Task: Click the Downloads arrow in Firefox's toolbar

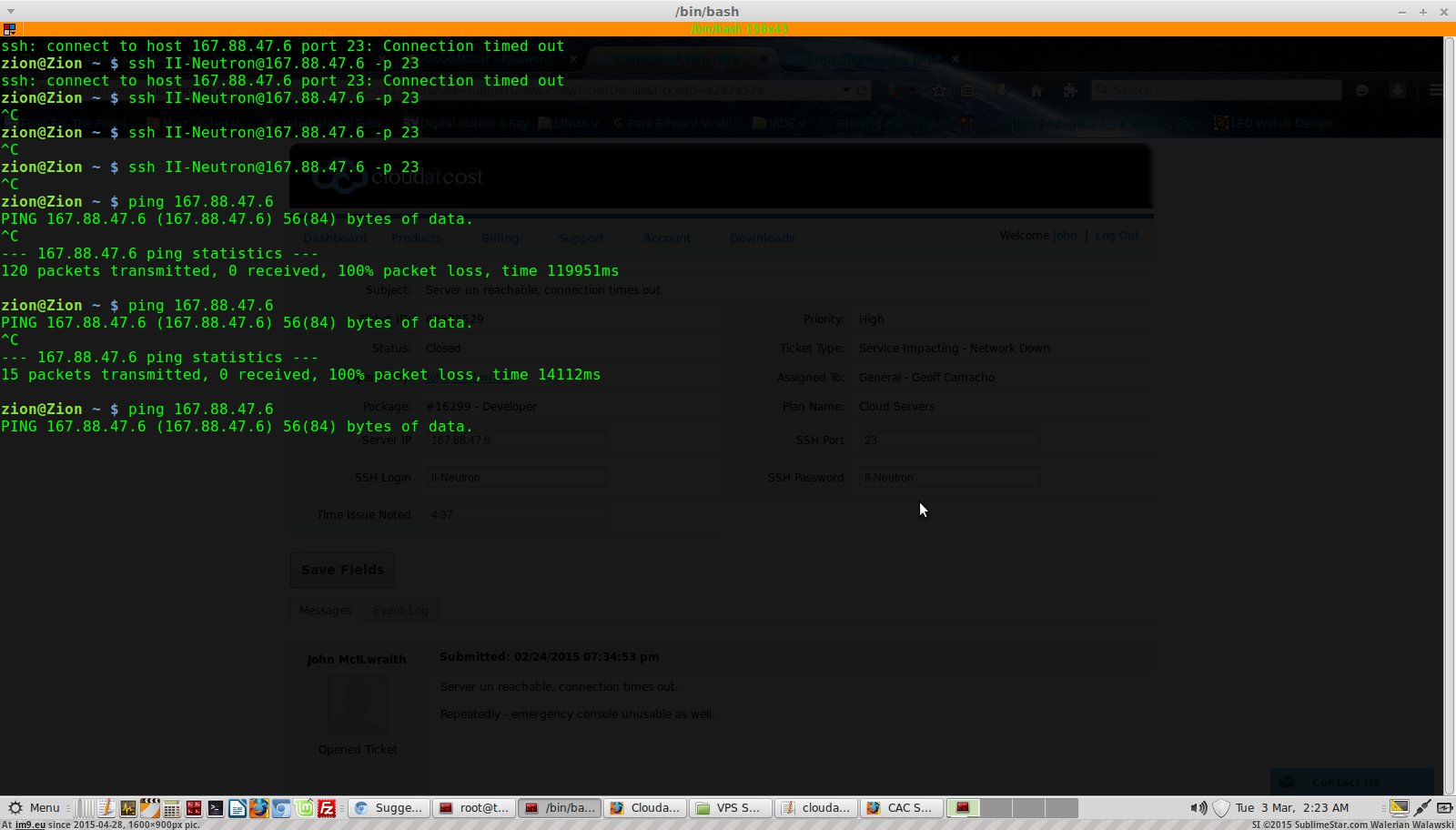Action: coord(1002,90)
